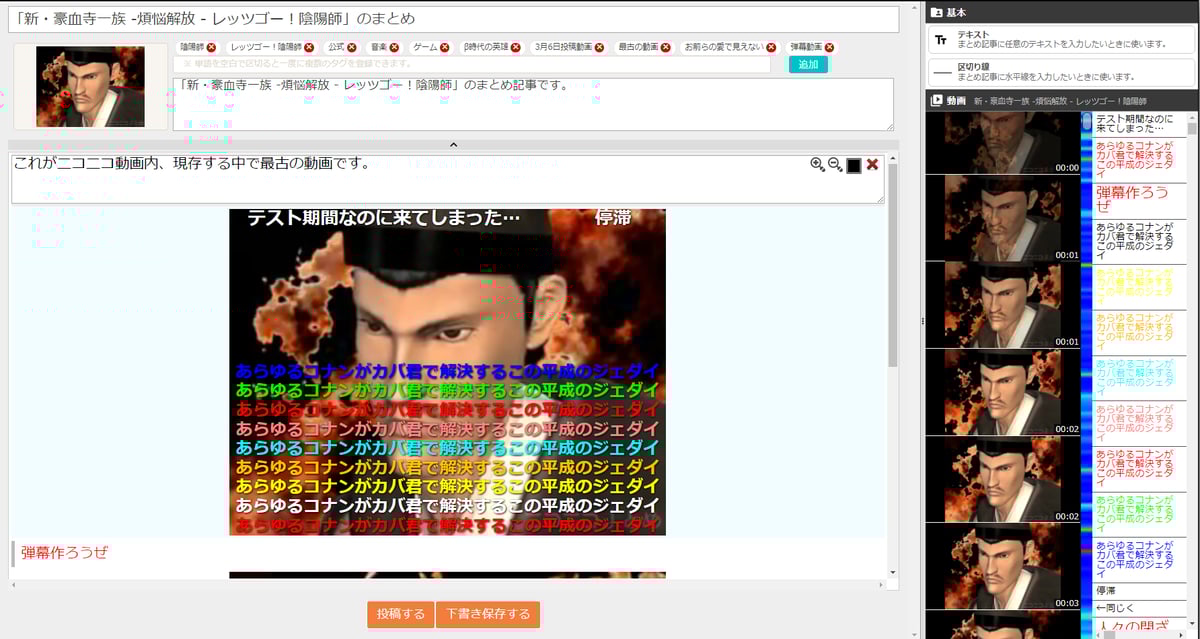Insert a テキスト block from basic panel

click(x=1061, y=40)
